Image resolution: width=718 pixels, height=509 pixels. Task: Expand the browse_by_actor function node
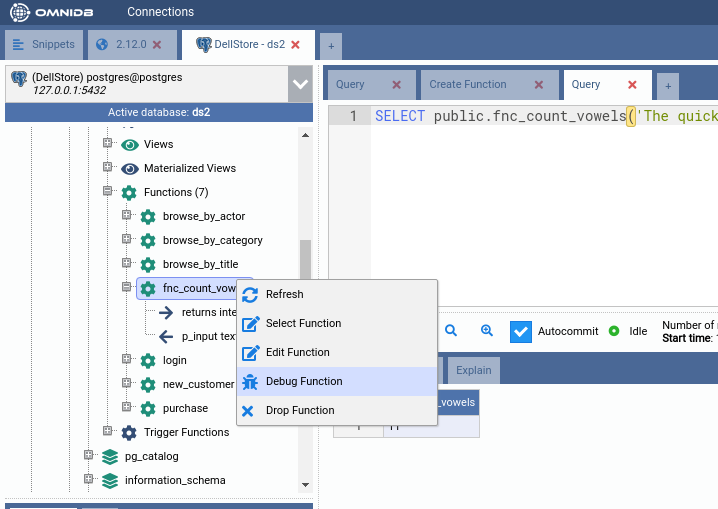pos(127,216)
